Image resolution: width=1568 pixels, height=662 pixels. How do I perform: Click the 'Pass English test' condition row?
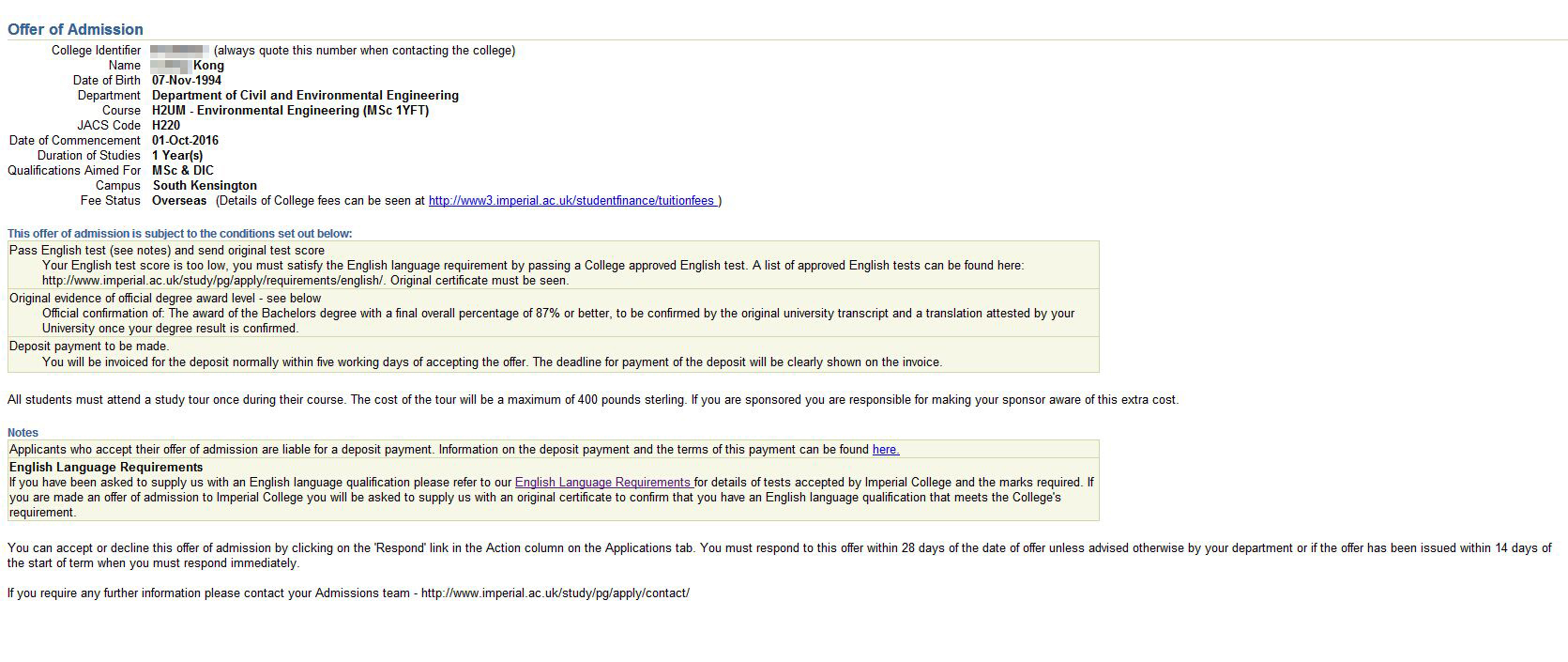[553, 265]
